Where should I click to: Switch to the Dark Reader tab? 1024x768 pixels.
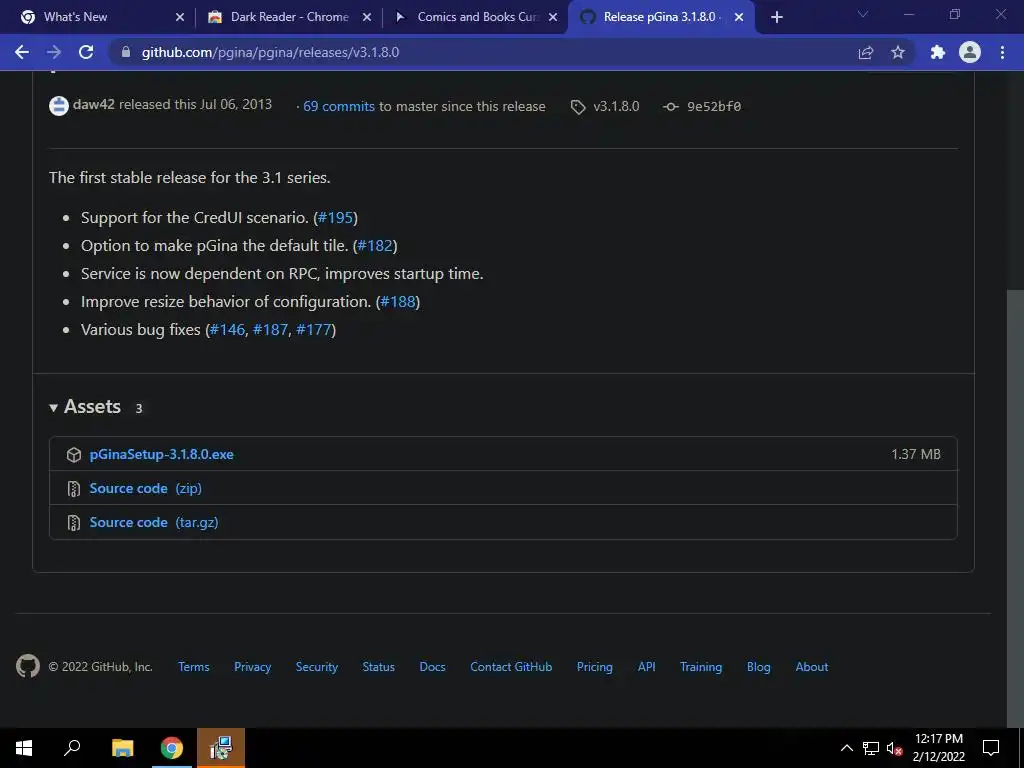click(x=289, y=17)
